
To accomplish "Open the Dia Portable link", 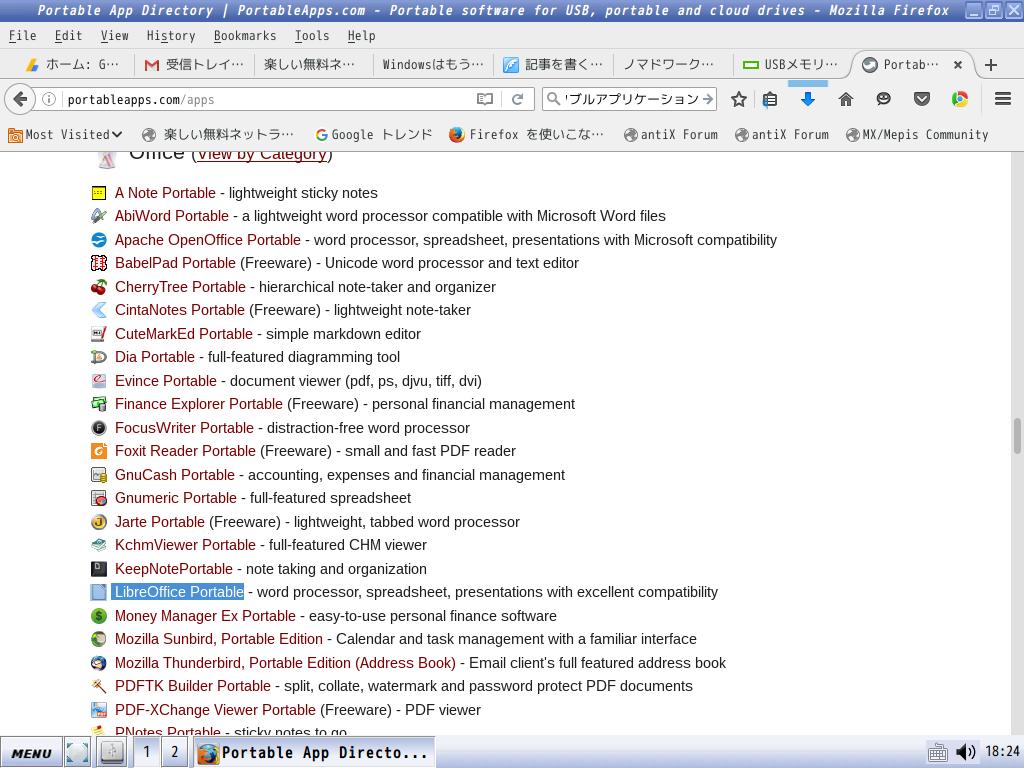I will coord(154,357).
